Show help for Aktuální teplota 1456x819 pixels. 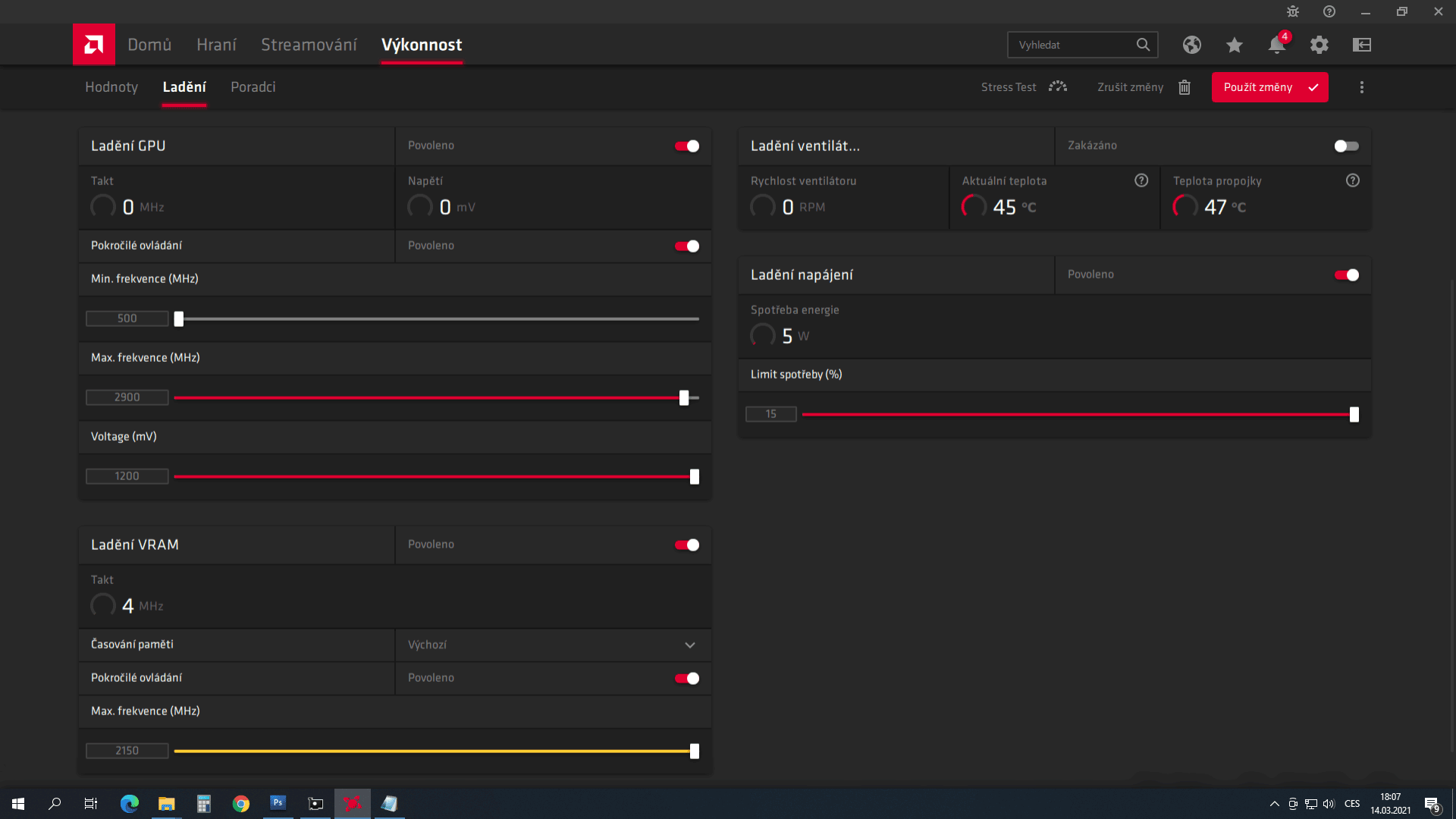pos(1141,180)
